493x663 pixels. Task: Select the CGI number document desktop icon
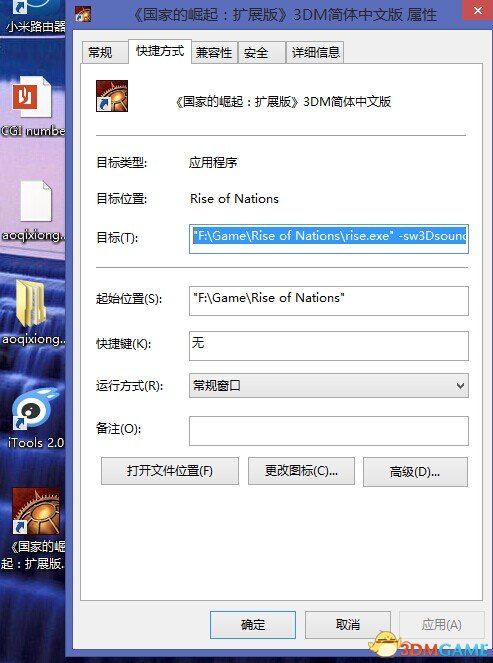click(x=32, y=106)
